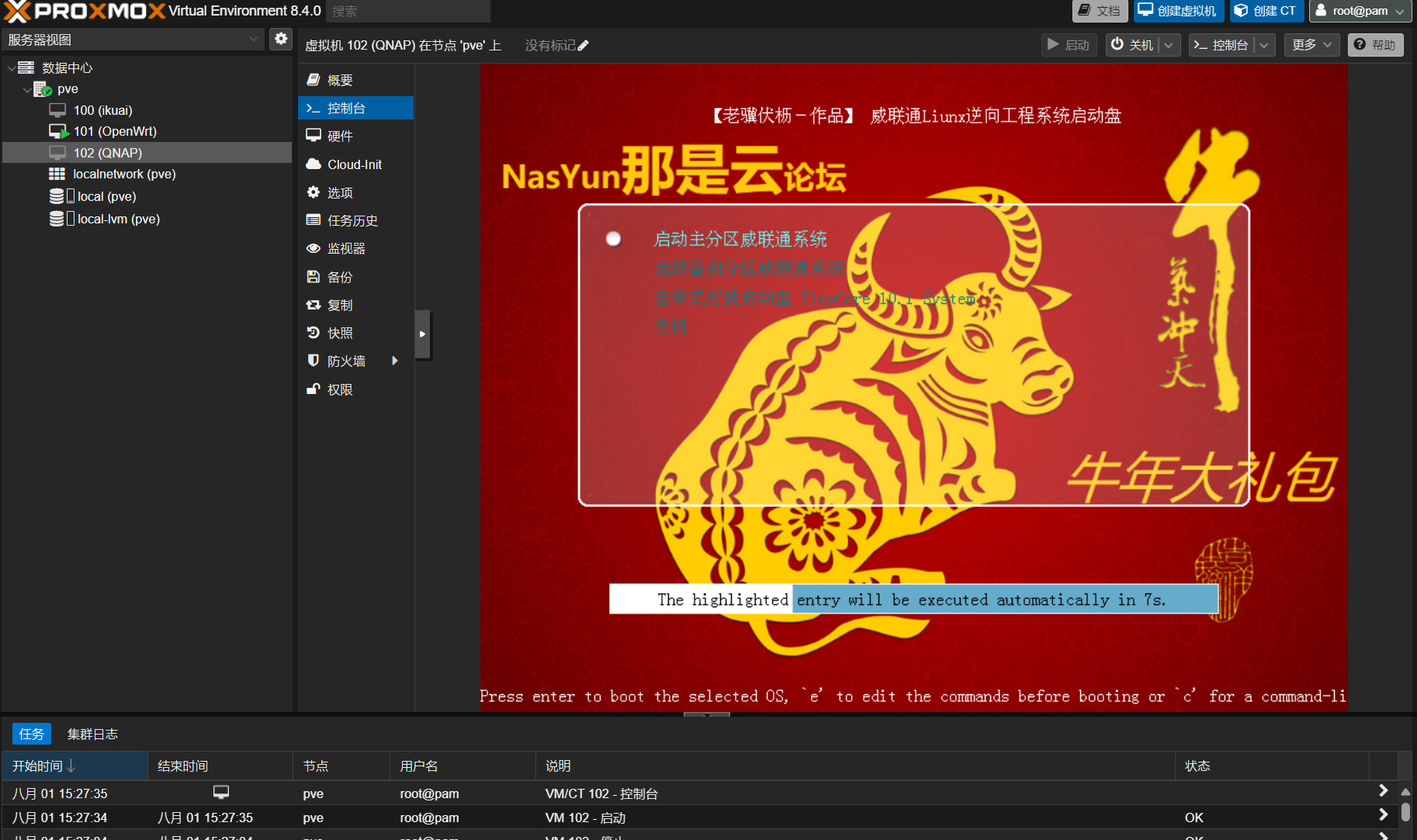
Task: Sort by 用户名 column header
Action: point(463,766)
